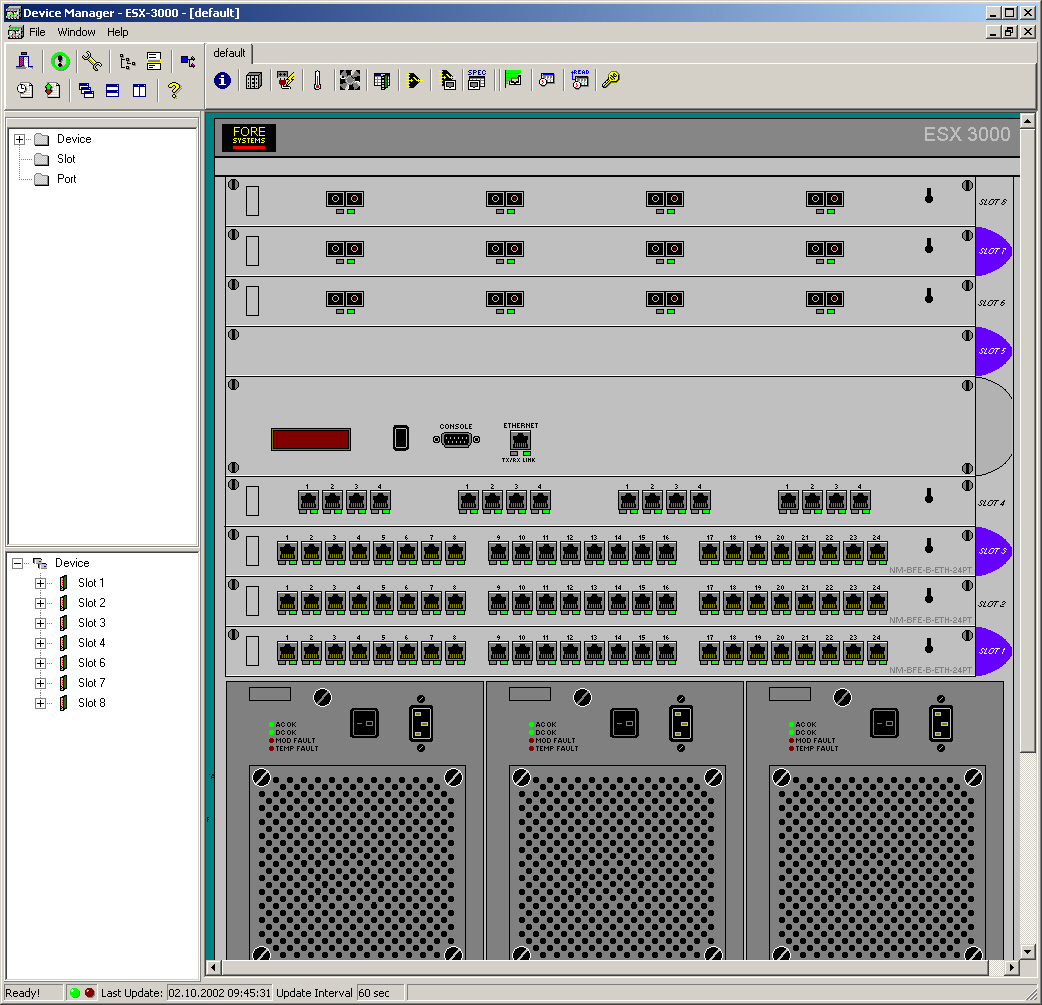1042x1005 pixels.
Task: Click the thermometer temperature icon
Action: tap(317, 81)
